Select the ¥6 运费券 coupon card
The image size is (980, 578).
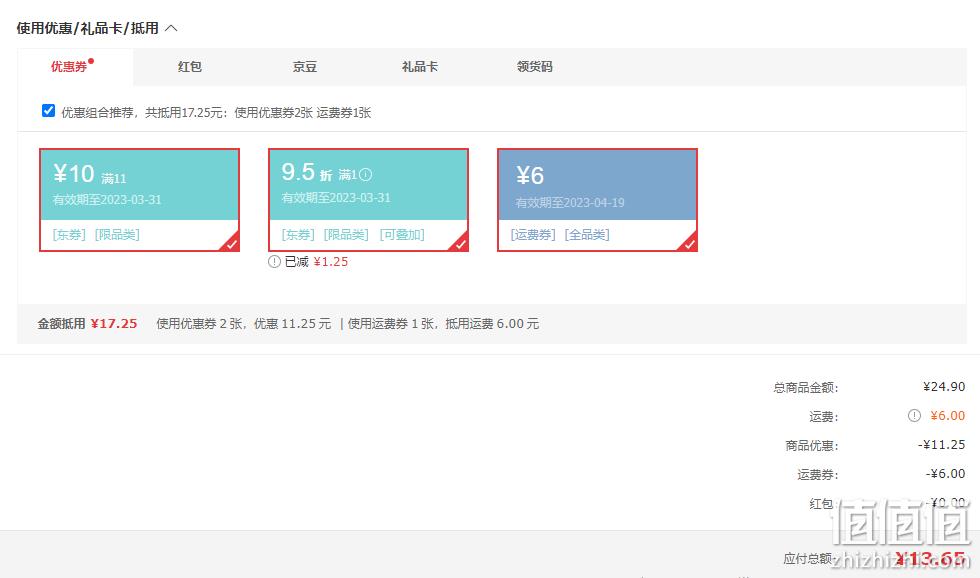point(597,200)
